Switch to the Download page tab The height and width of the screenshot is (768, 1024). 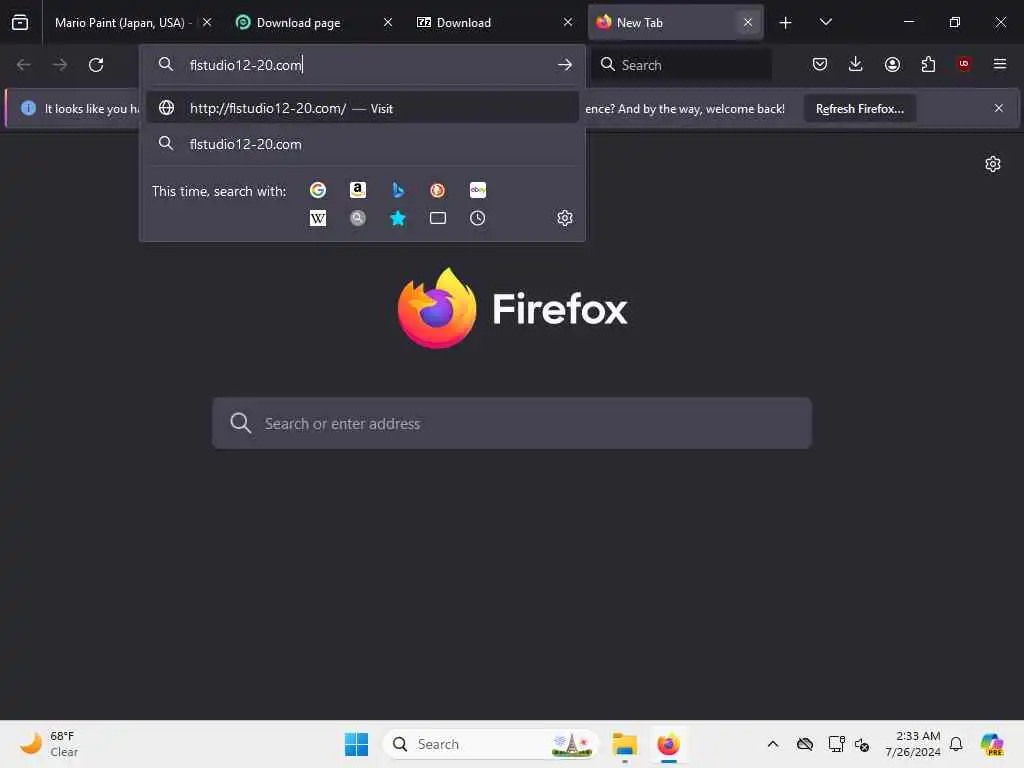point(298,23)
